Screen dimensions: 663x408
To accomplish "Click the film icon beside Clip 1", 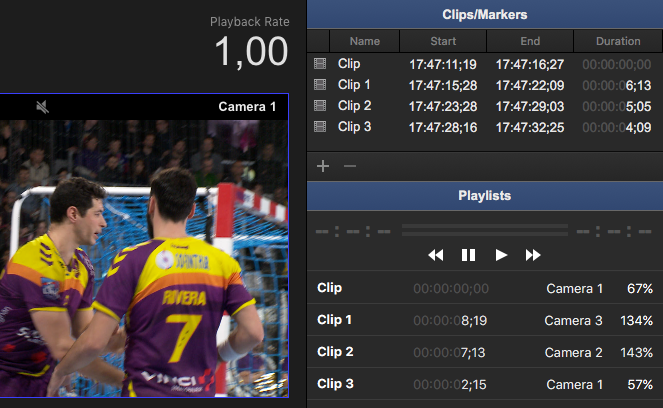I will point(320,85).
